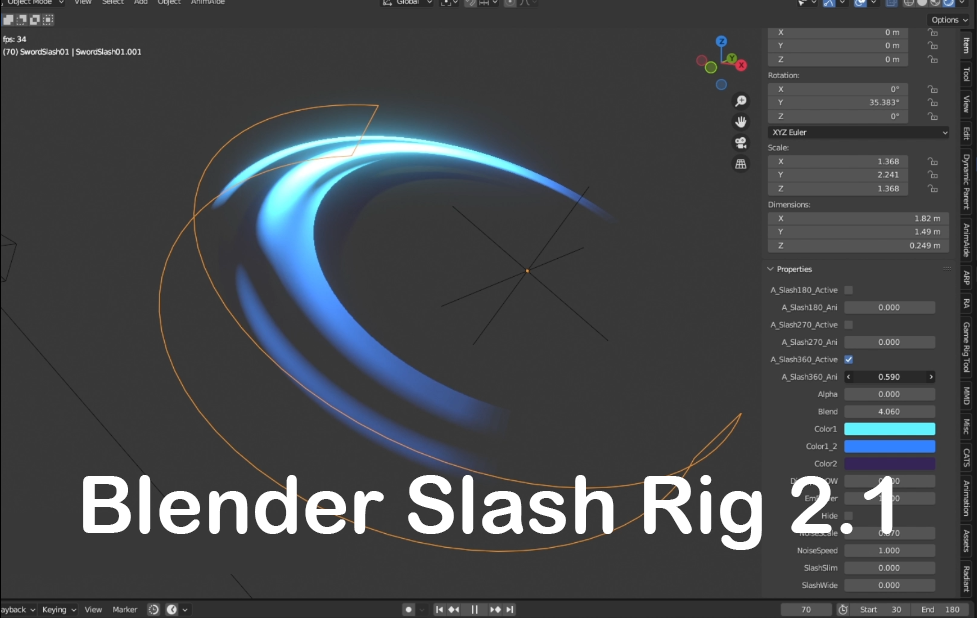Toggle the auto keying record button
Screen dimensions: 977x618
point(409,609)
